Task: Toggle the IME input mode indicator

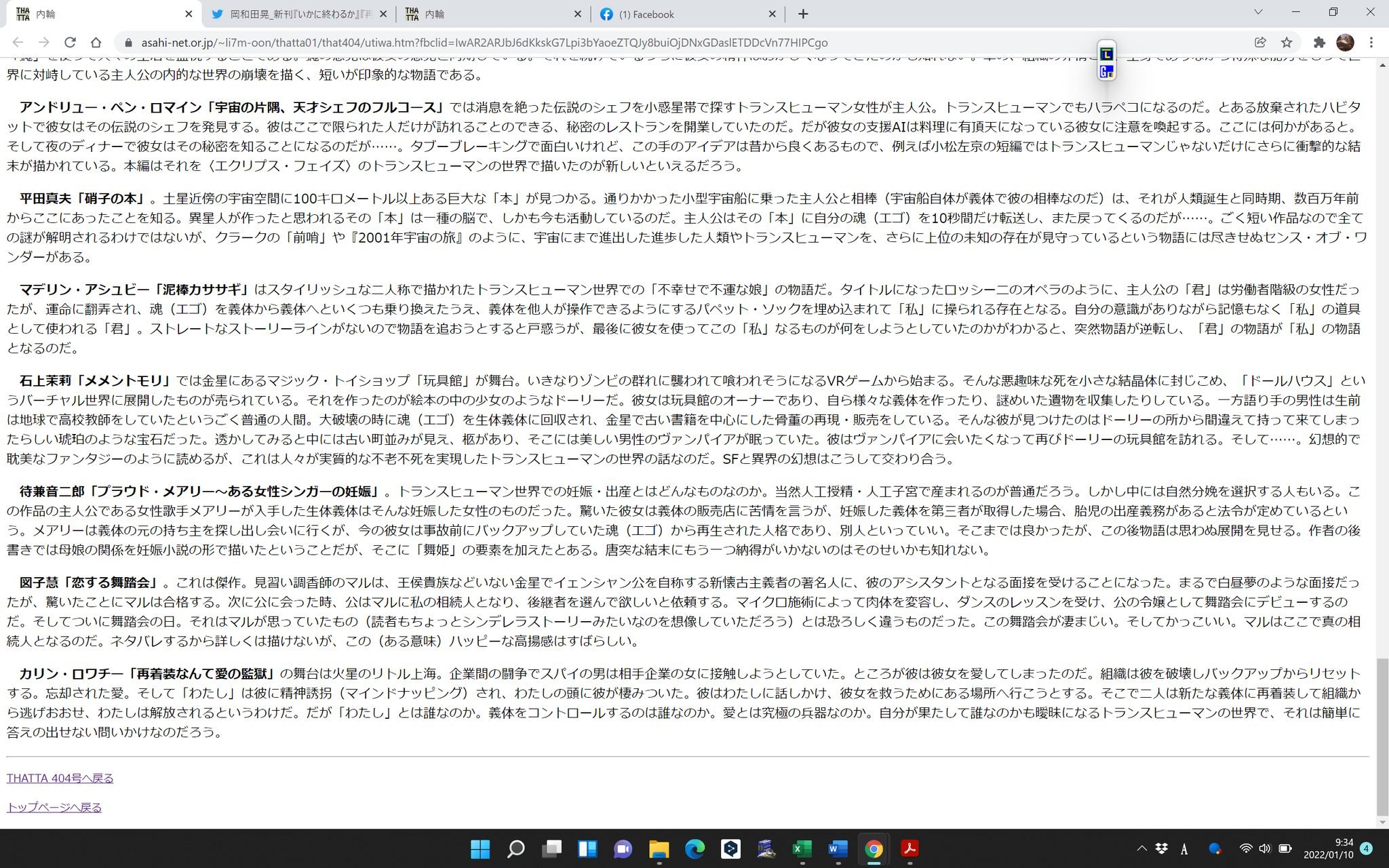Action: point(1184,849)
